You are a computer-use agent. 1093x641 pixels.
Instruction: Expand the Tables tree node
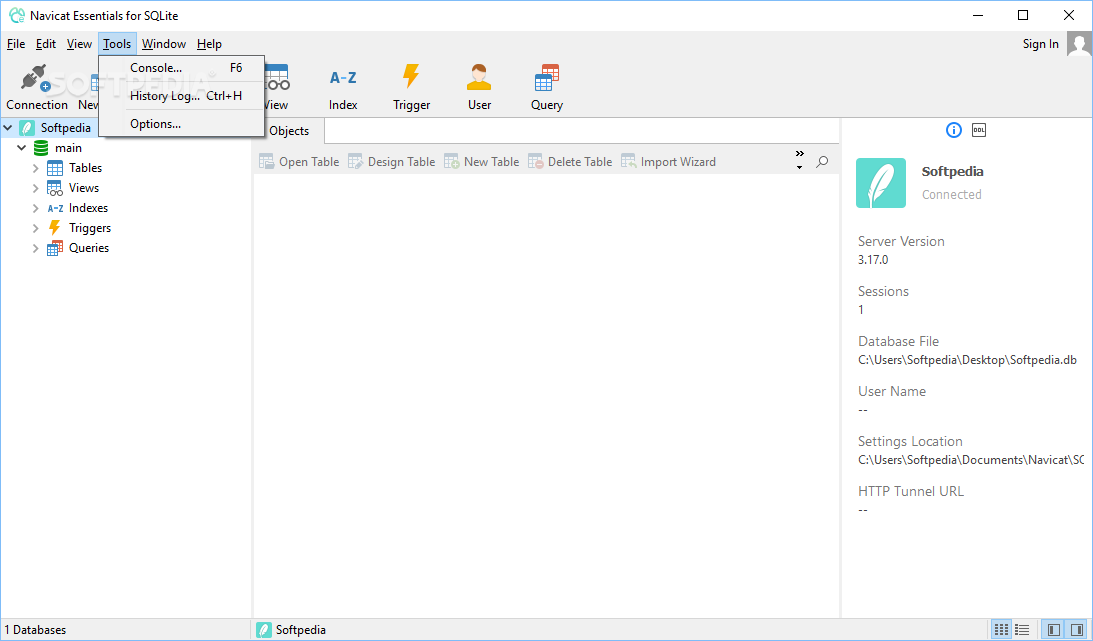(x=36, y=168)
